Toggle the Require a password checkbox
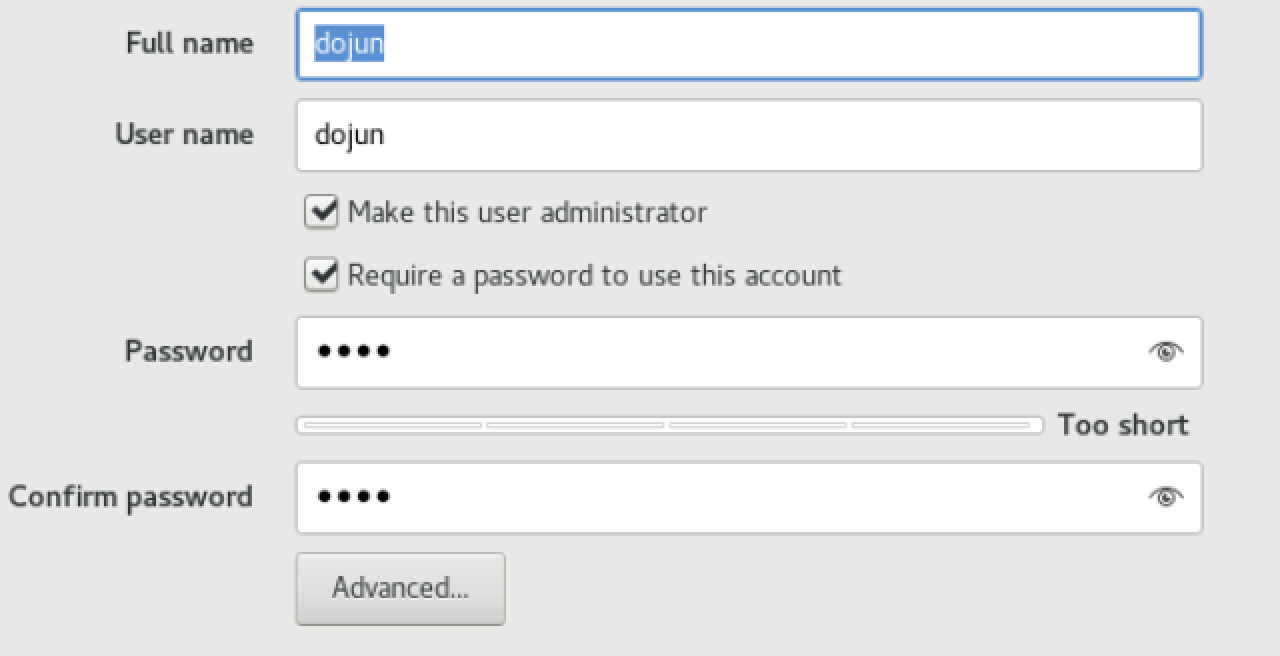 coord(321,275)
